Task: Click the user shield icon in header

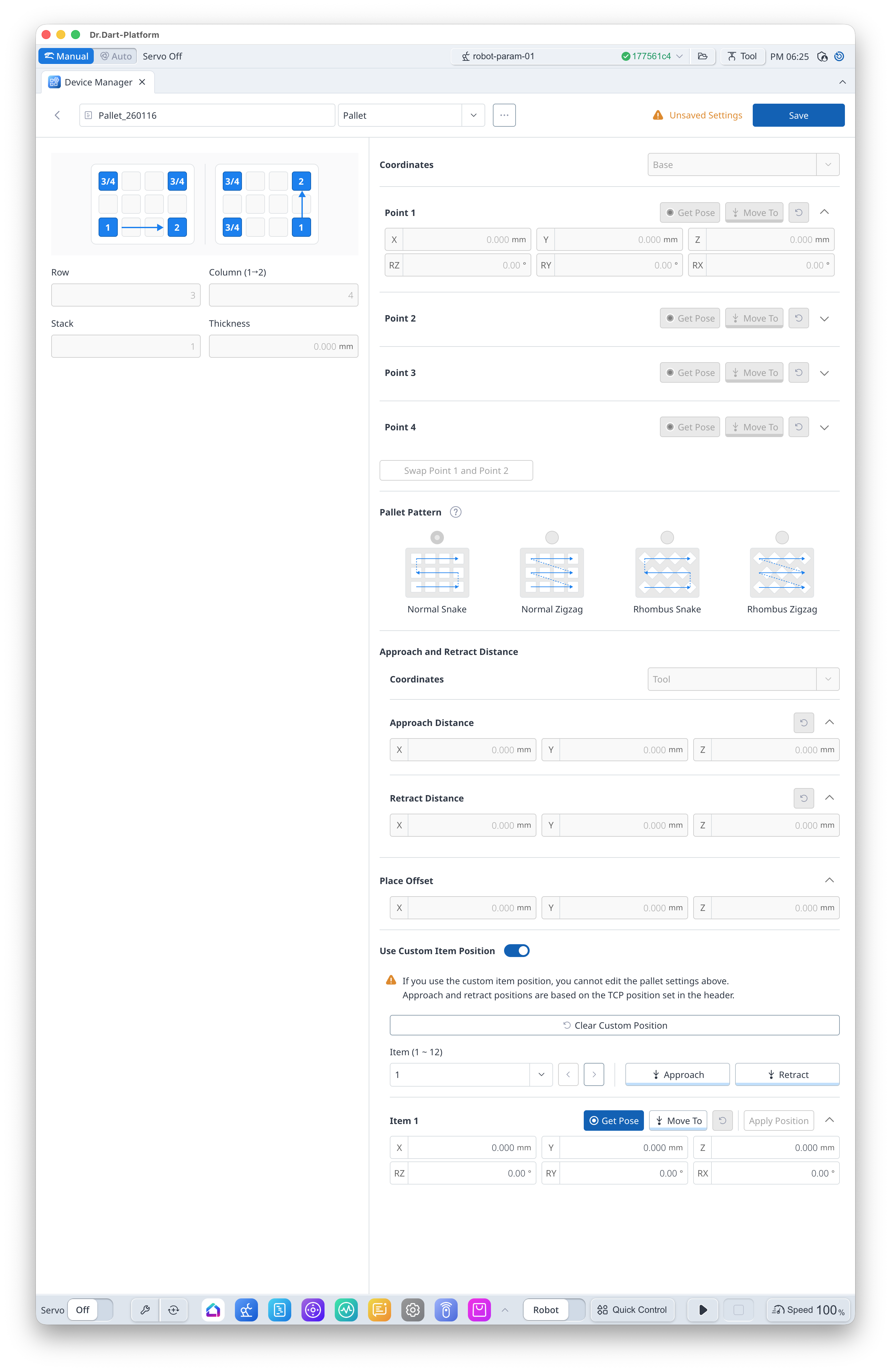Action: click(x=823, y=57)
